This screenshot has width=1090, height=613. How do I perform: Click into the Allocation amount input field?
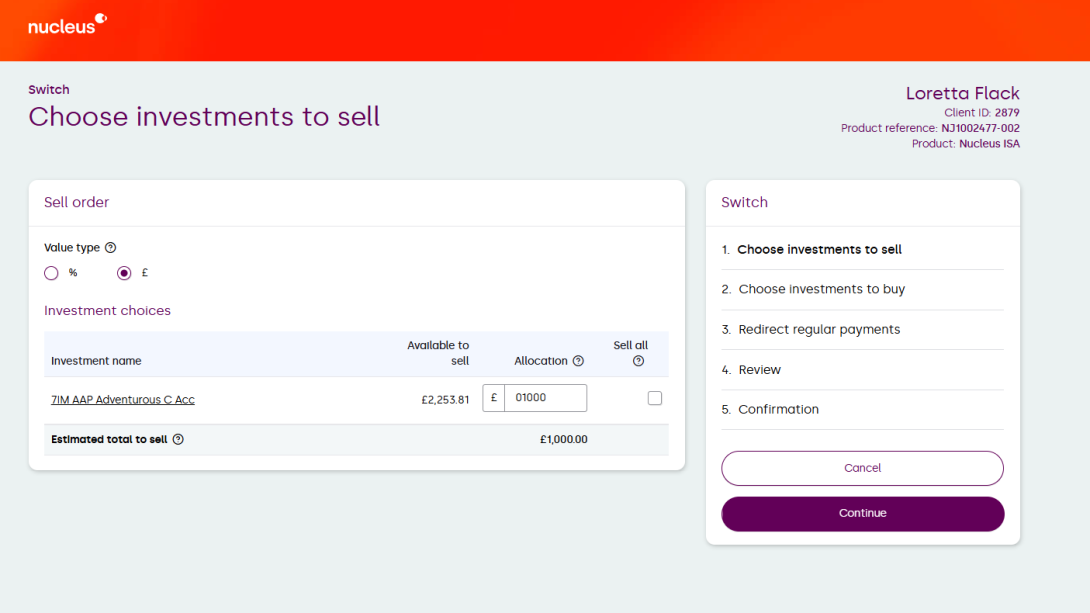click(x=545, y=398)
